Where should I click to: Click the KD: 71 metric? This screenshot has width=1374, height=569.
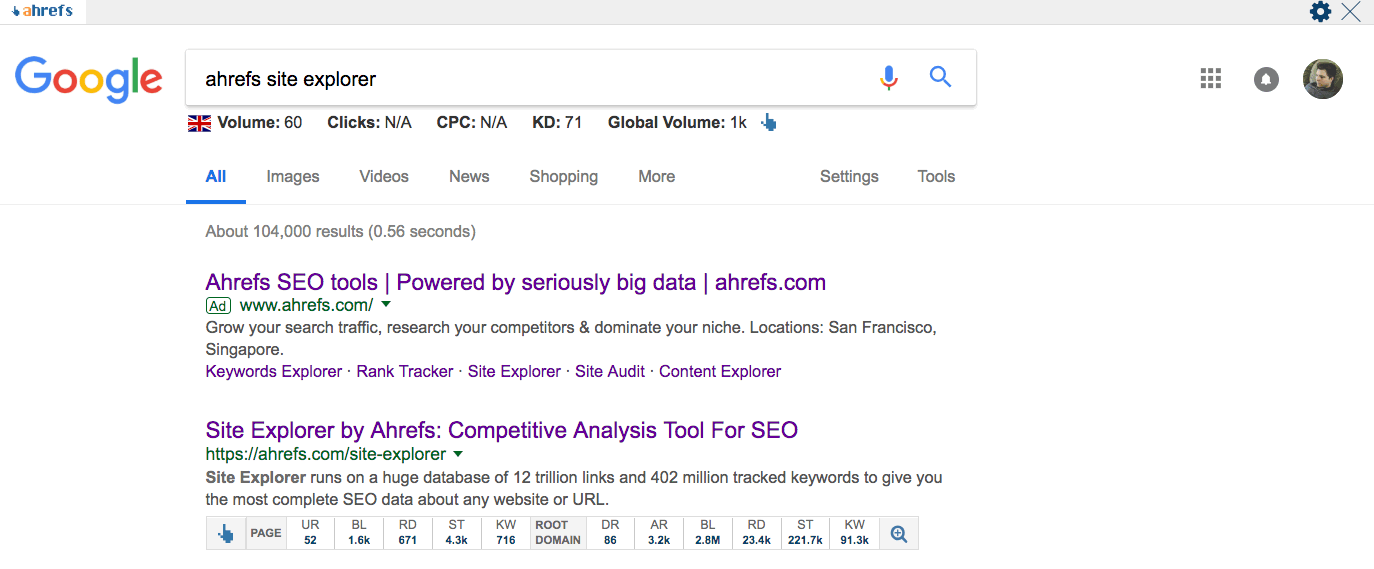[557, 123]
